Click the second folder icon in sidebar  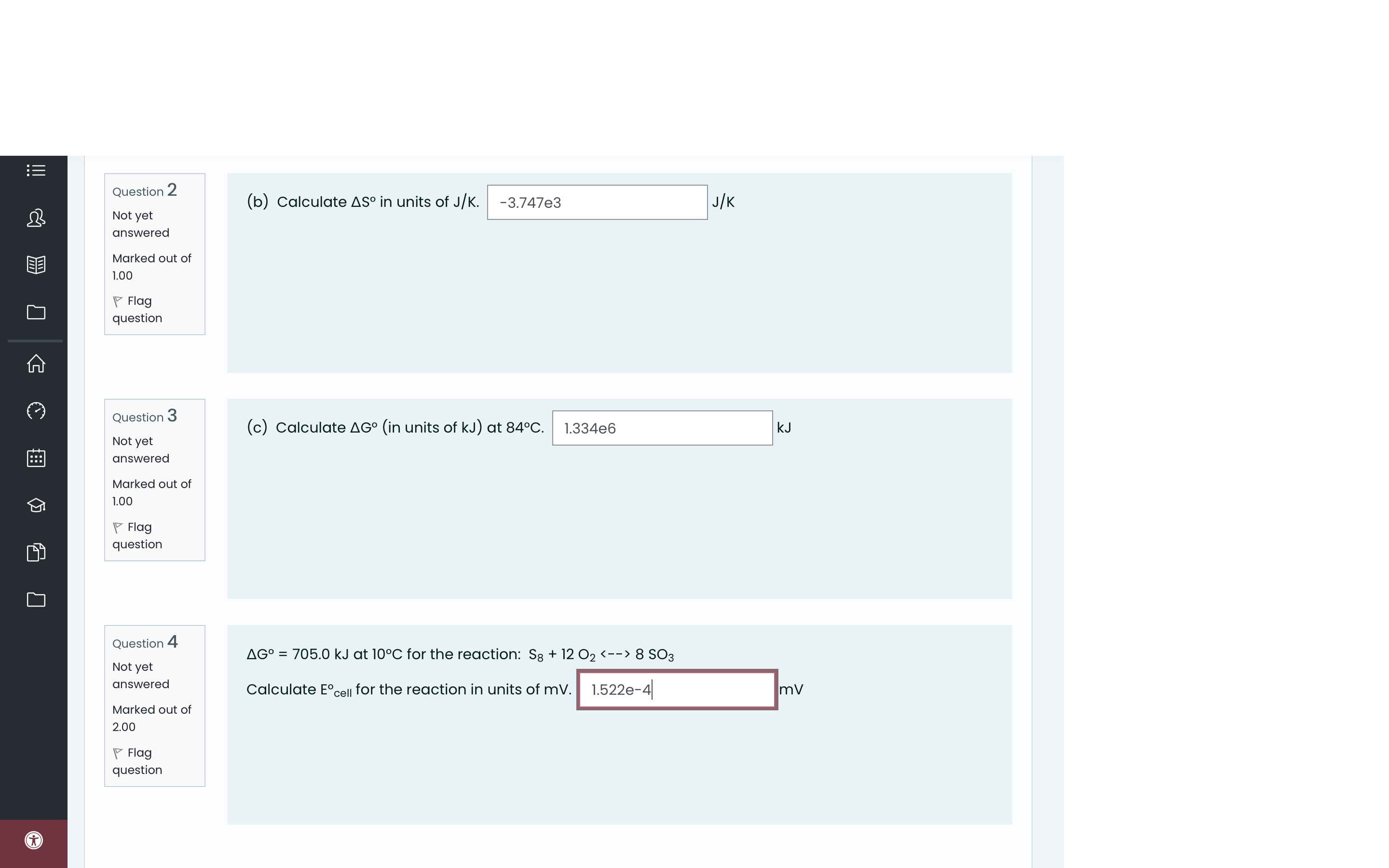[x=35, y=599]
